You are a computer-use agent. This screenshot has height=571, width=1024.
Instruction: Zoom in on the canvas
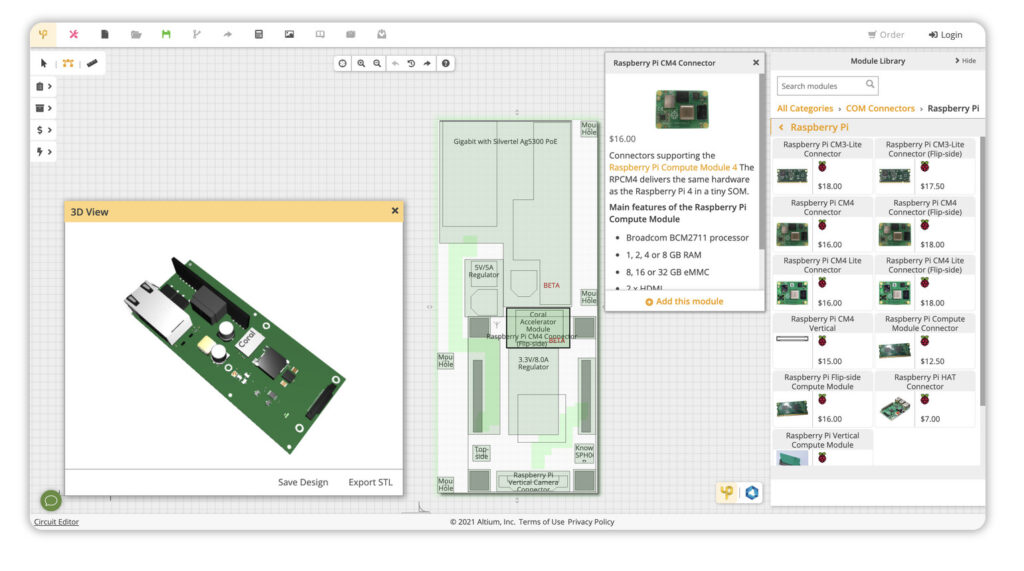point(361,63)
